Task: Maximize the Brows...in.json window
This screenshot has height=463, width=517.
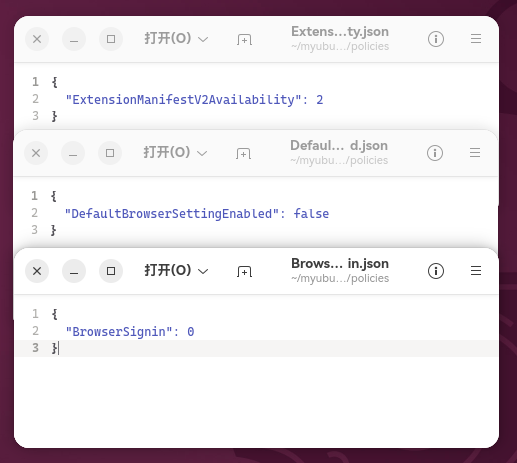Action: (x=111, y=271)
